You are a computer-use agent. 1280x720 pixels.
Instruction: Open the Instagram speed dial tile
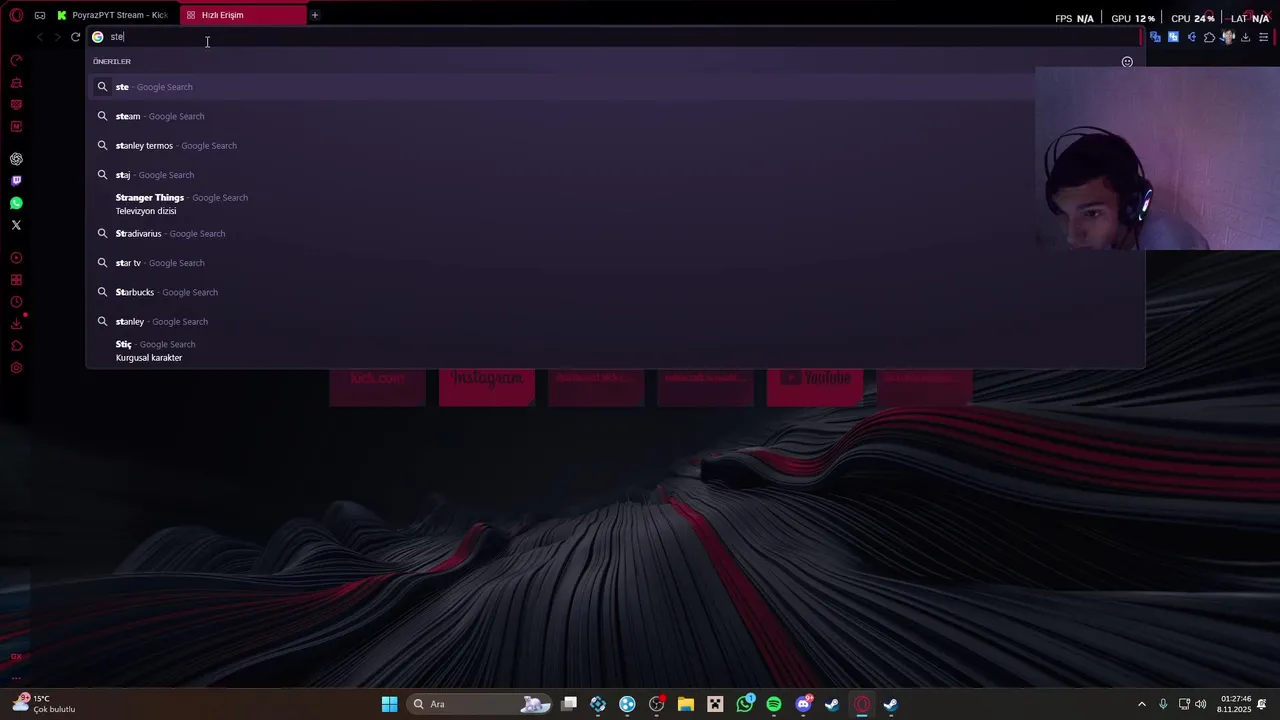pos(487,386)
